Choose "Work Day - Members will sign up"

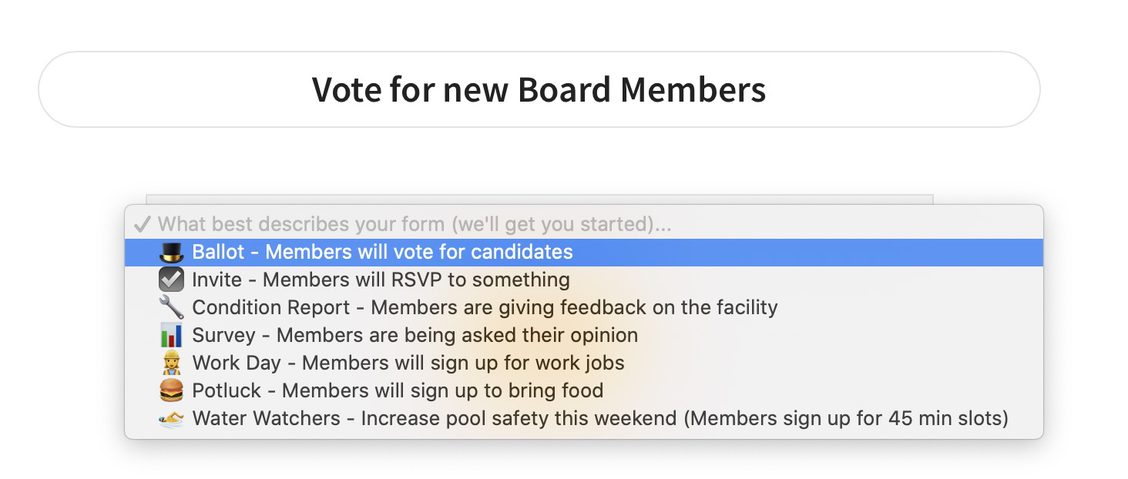click(x=408, y=363)
